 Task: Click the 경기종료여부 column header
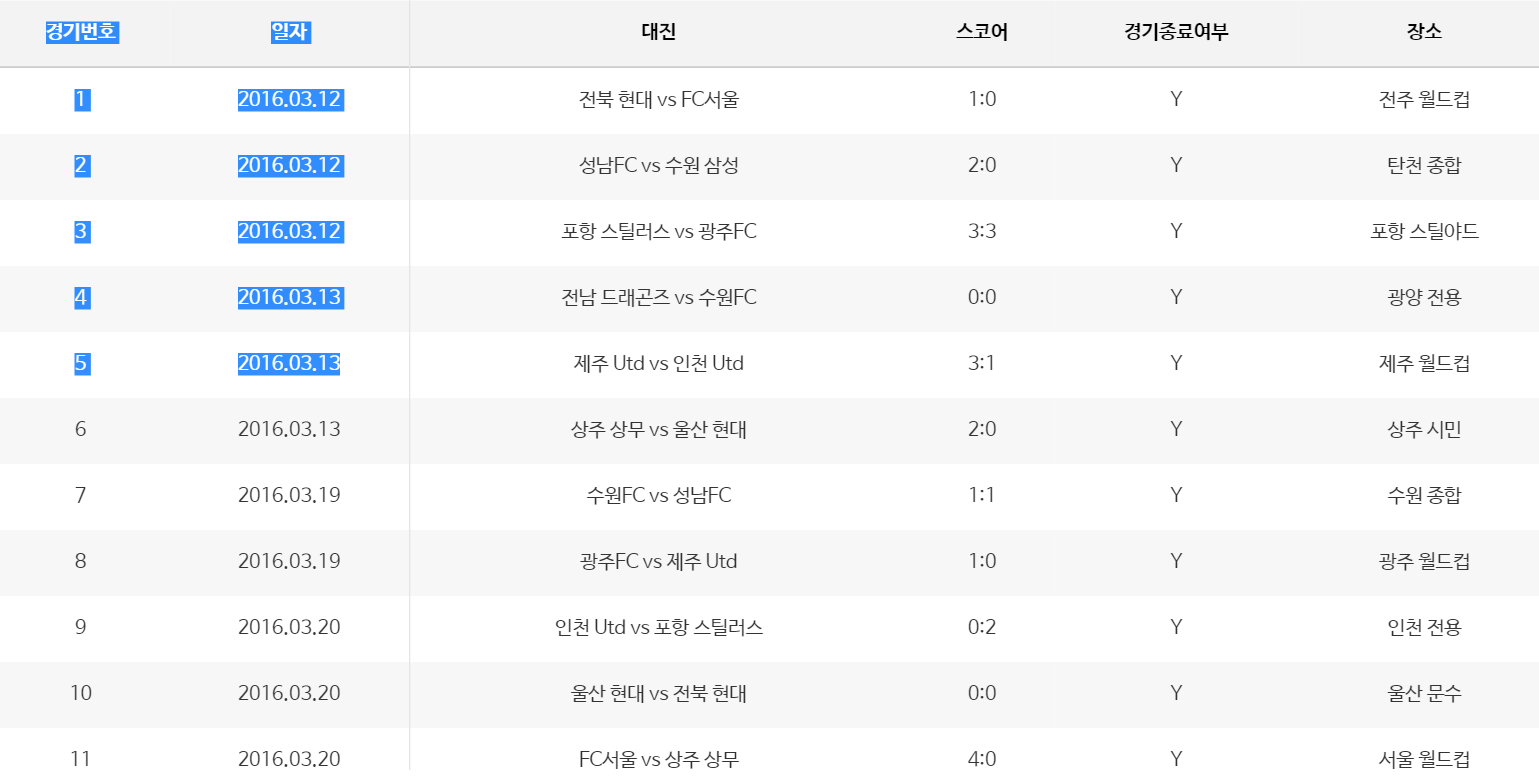click(1176, 32)
